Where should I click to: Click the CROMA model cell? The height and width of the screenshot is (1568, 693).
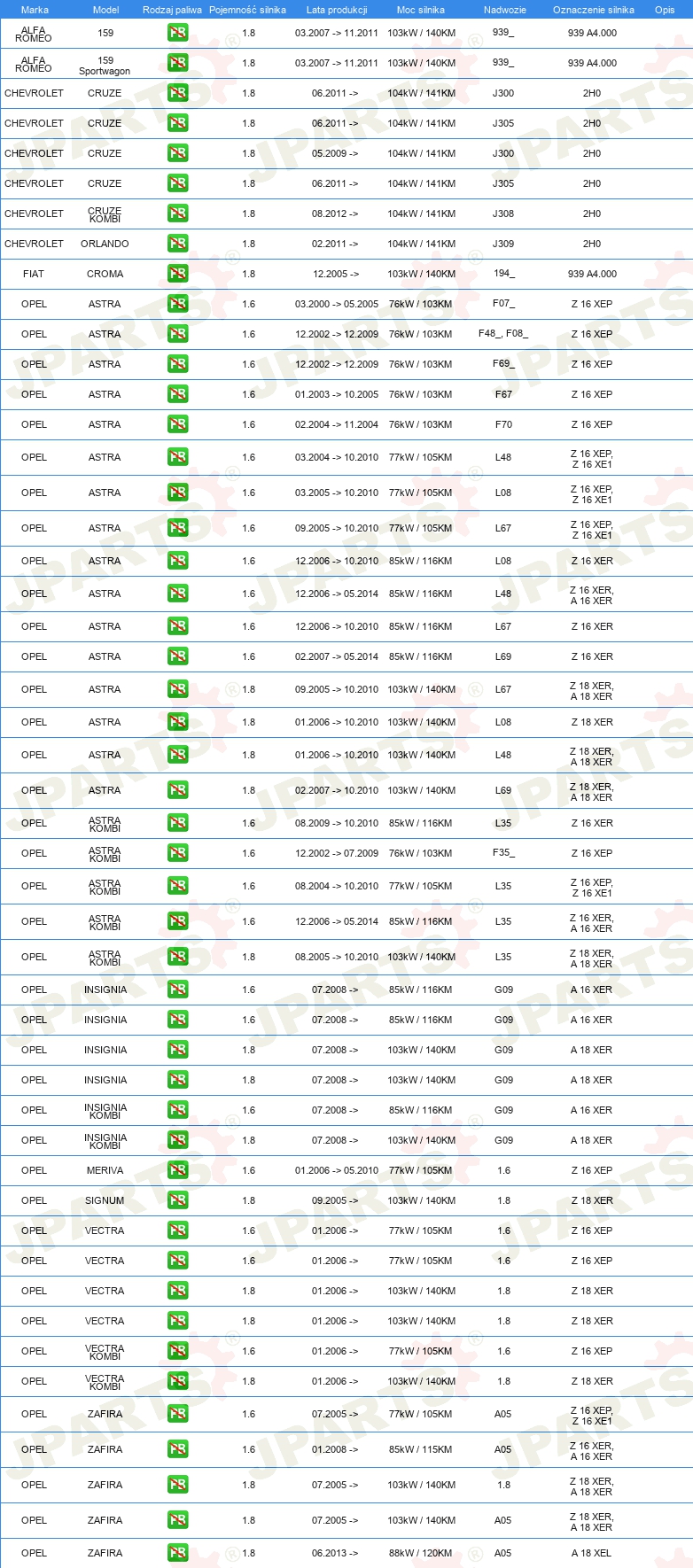pos(105,274)
